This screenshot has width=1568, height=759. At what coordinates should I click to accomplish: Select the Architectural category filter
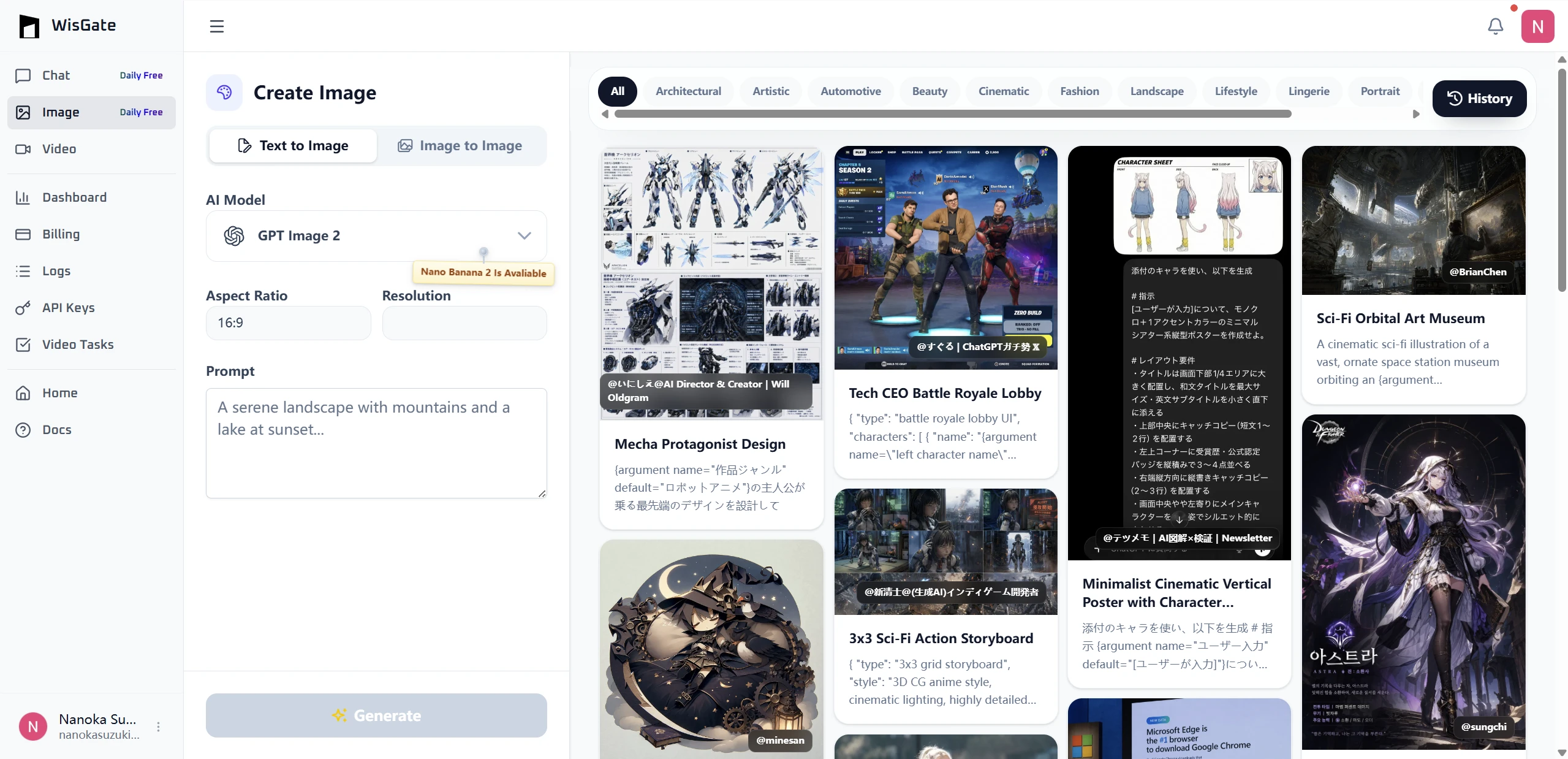[x=689, y=91]
